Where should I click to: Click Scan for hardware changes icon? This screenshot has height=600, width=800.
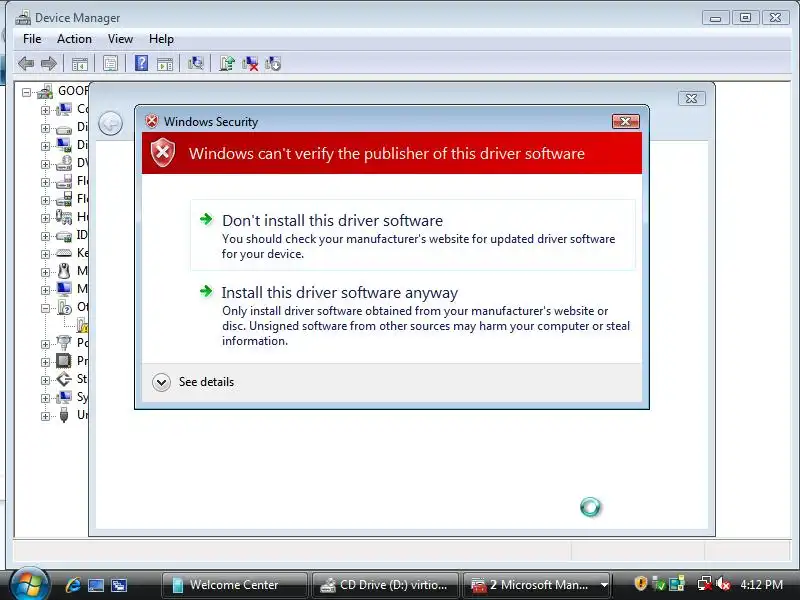click(195, 63)
